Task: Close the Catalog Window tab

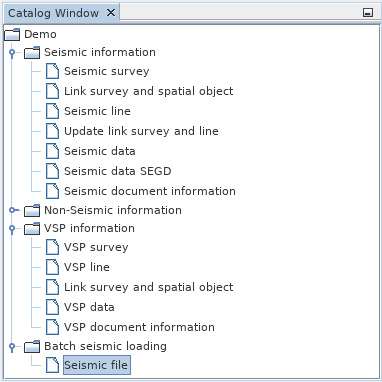Action: 111,13
